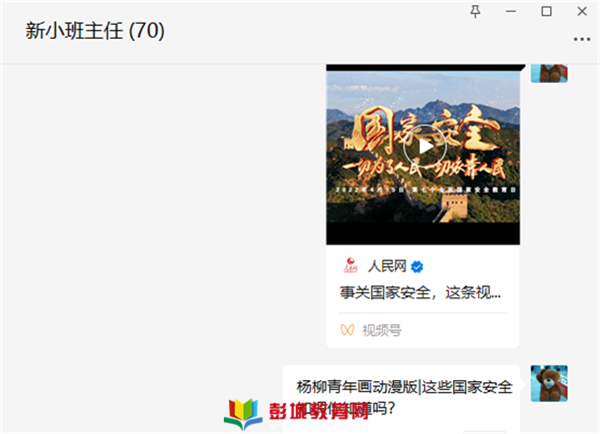
Task: Click the blue verified badge next to 人民网
Action: pyautogui.click(x=417, y=266)
